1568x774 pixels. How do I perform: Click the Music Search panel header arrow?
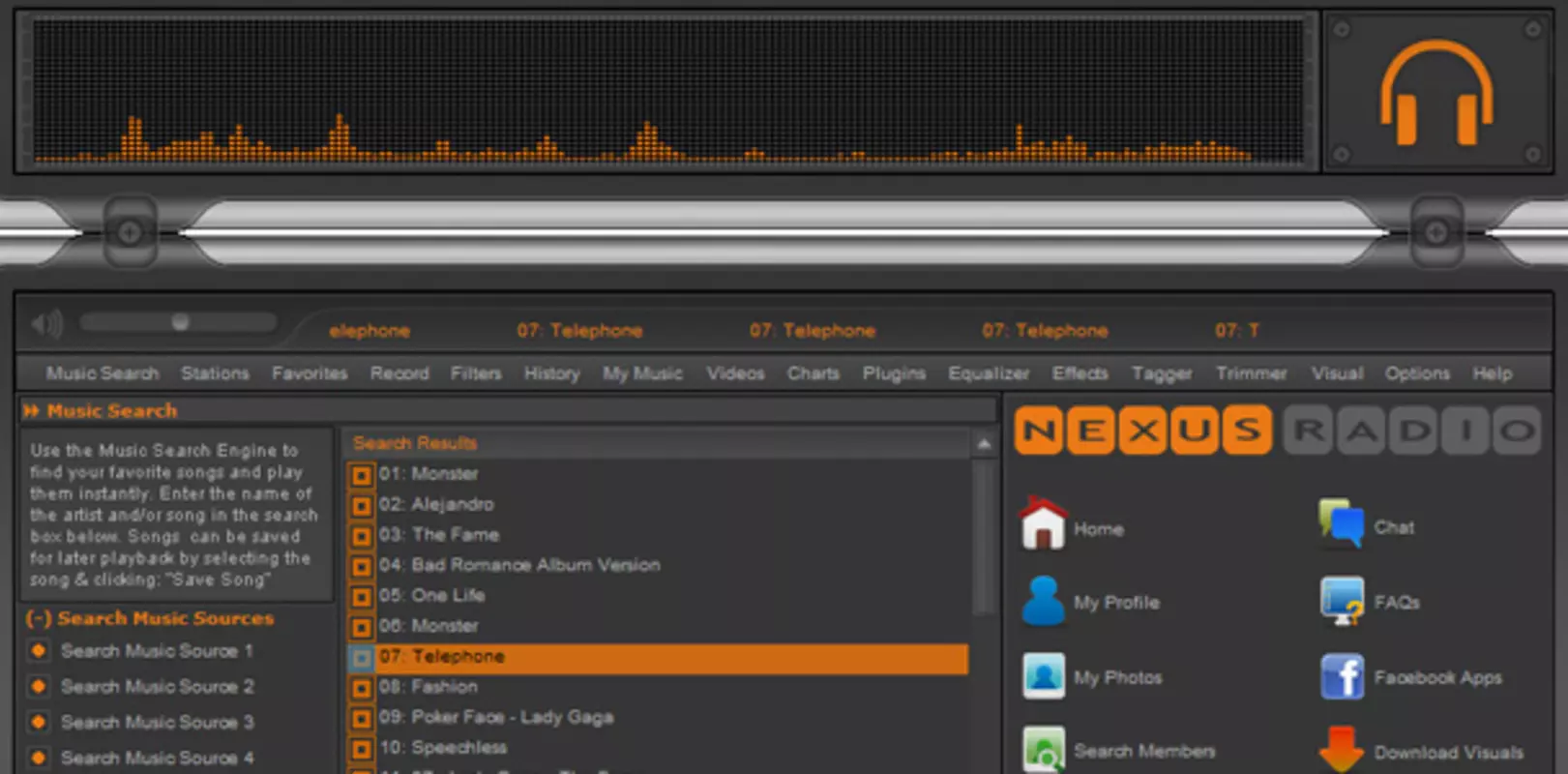click(x=31, y=411)
